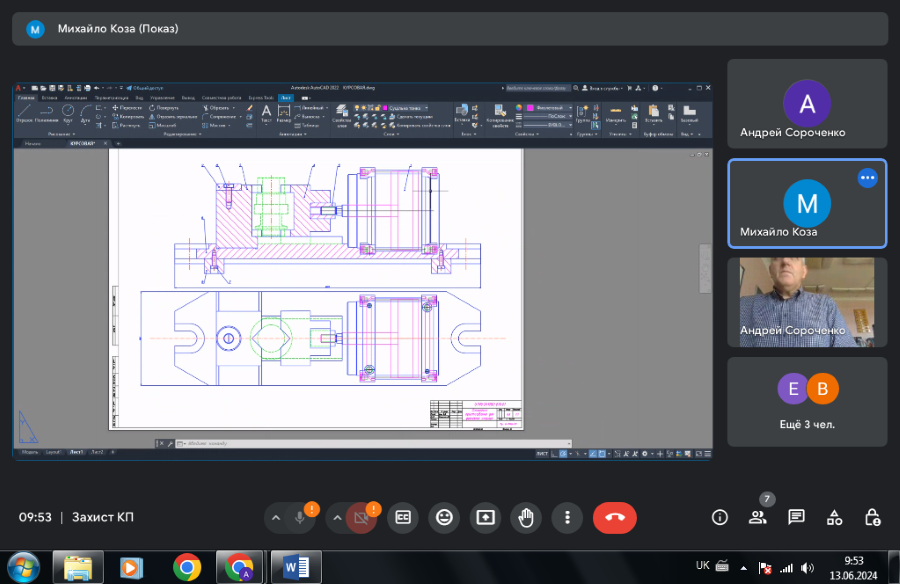Expand video settings arrow beside camera
The height and width of the screenshot is (584, 900).
(337, 517)
